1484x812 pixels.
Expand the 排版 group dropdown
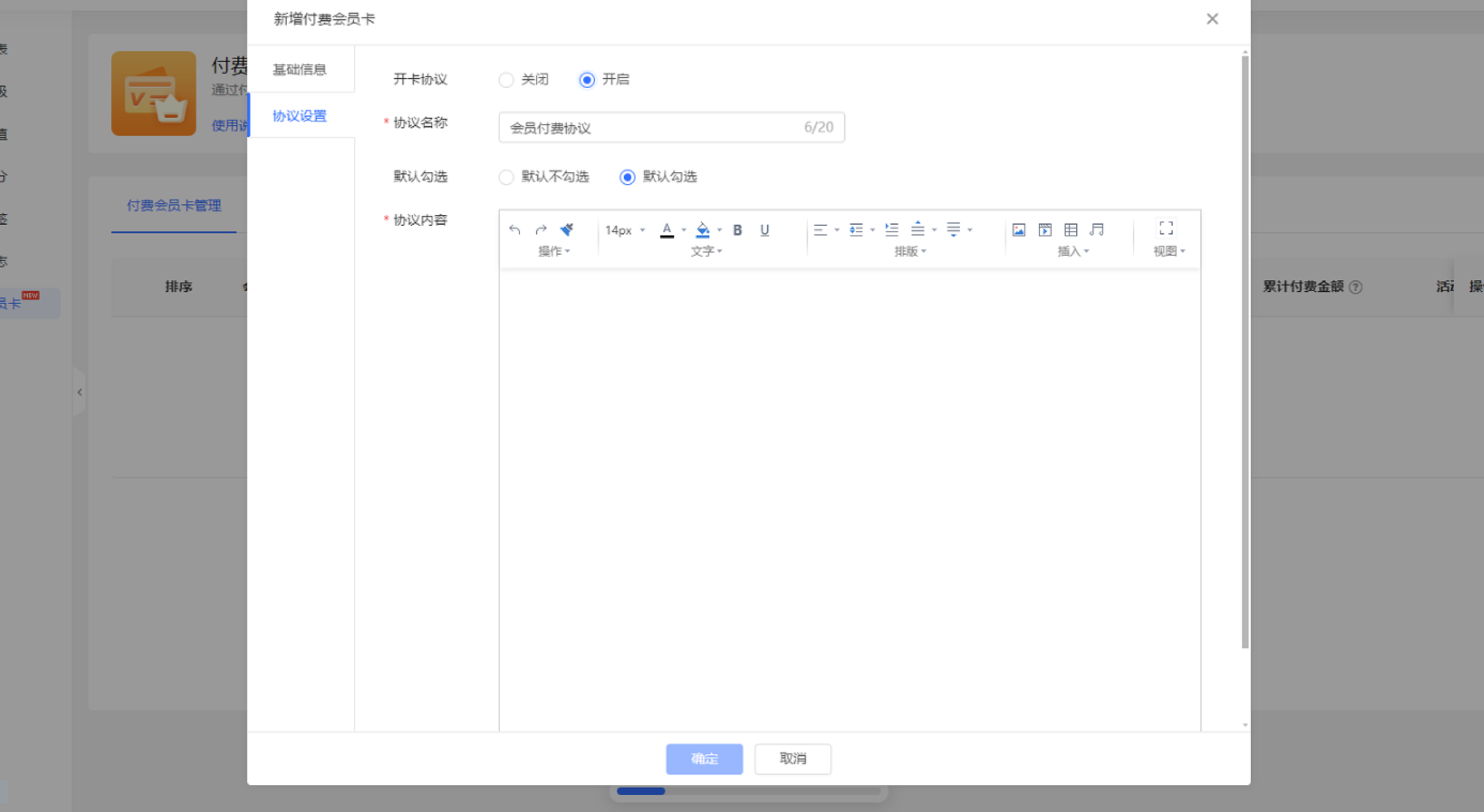[x=910, y=251]
